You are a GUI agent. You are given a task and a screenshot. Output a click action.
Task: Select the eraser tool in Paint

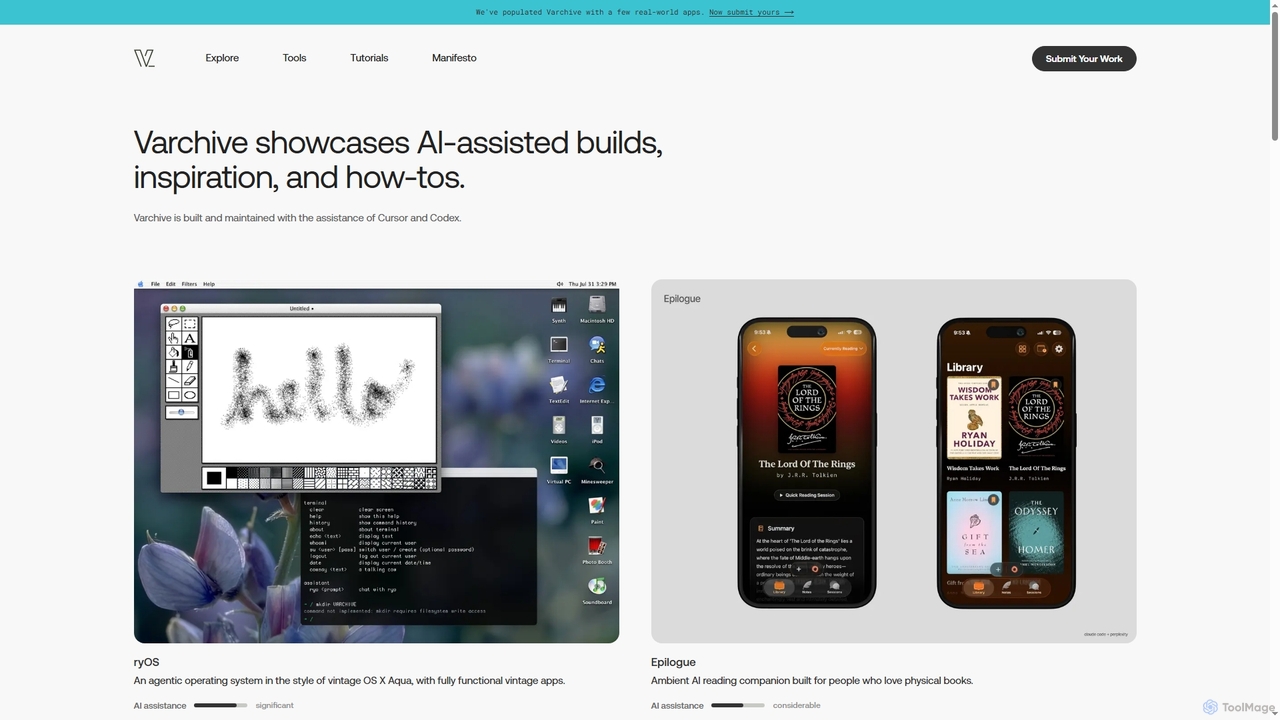click(189, 381)
